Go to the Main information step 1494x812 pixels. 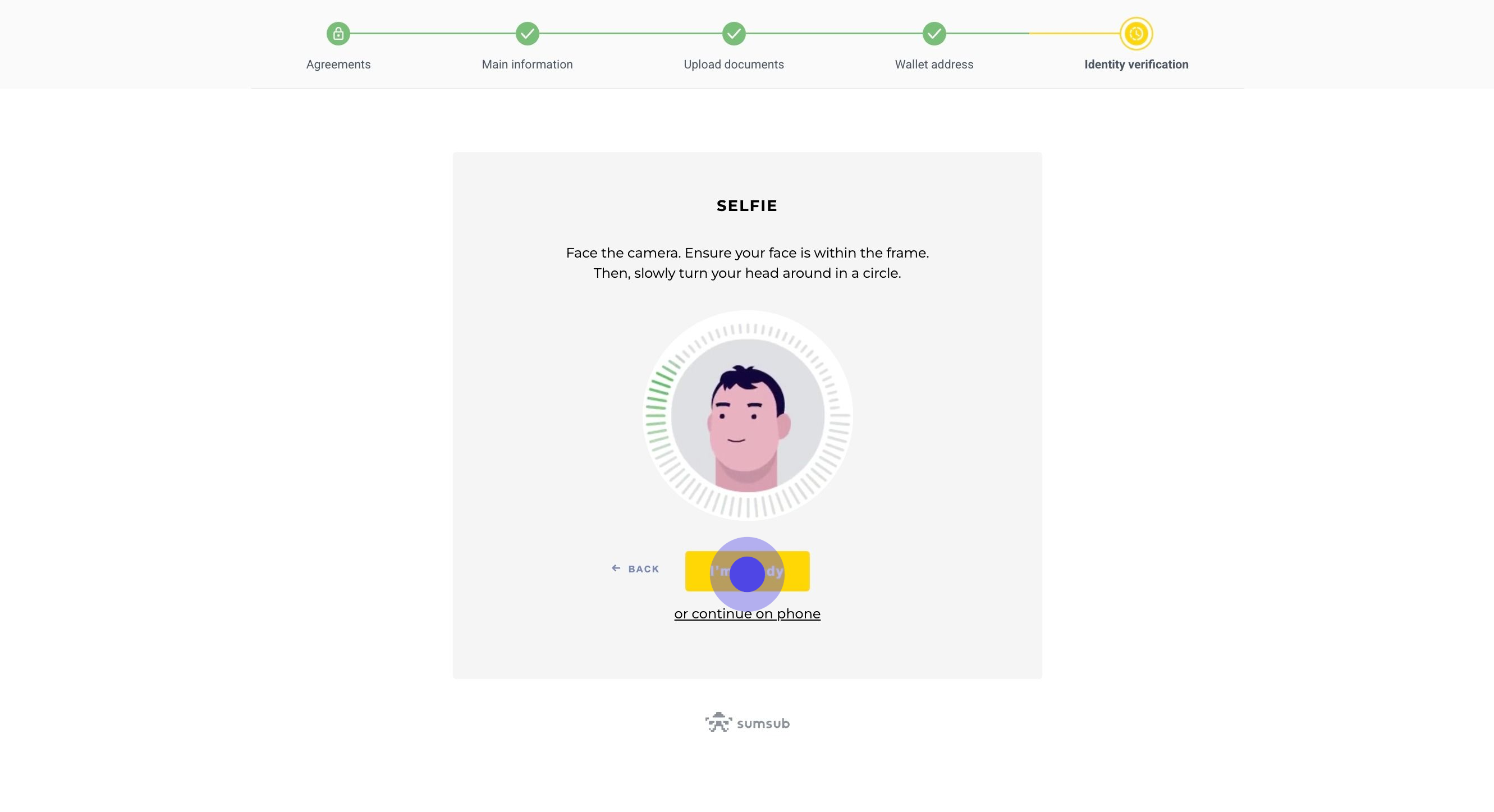pos(527,65)
